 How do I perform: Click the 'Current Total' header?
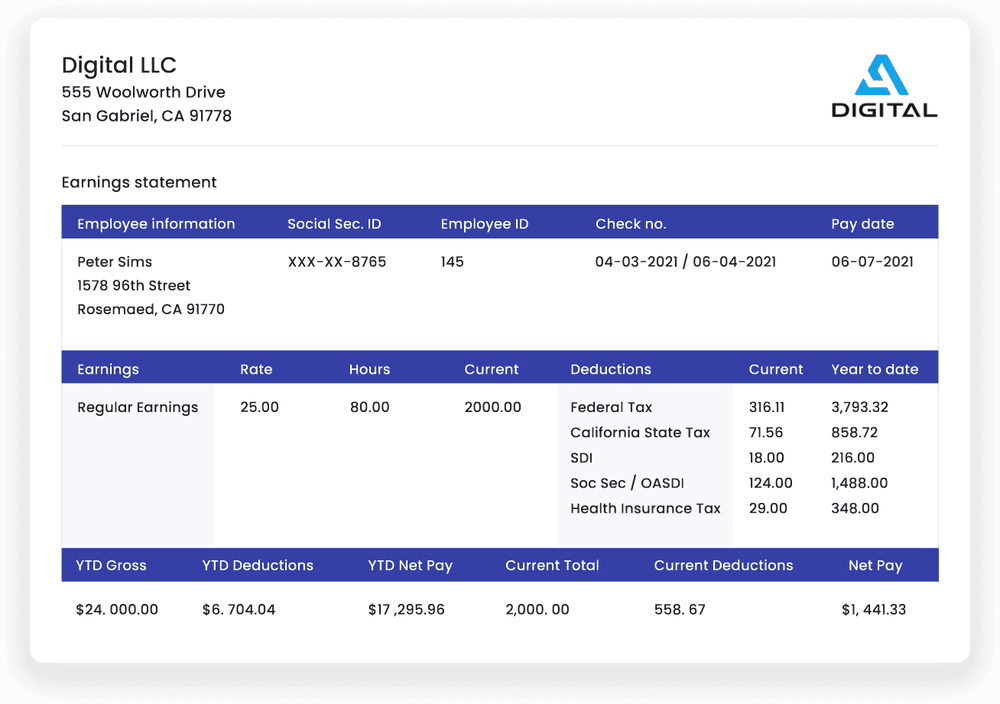552,566
